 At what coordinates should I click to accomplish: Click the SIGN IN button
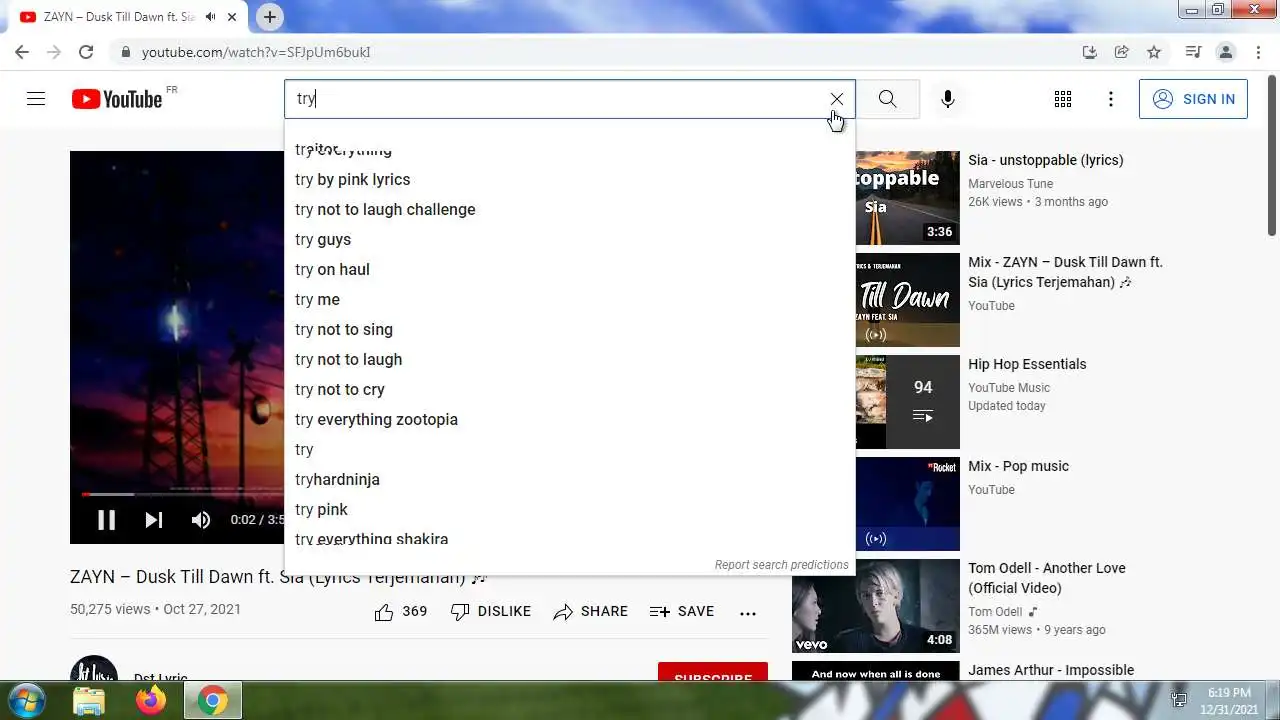pos(1193,99)
